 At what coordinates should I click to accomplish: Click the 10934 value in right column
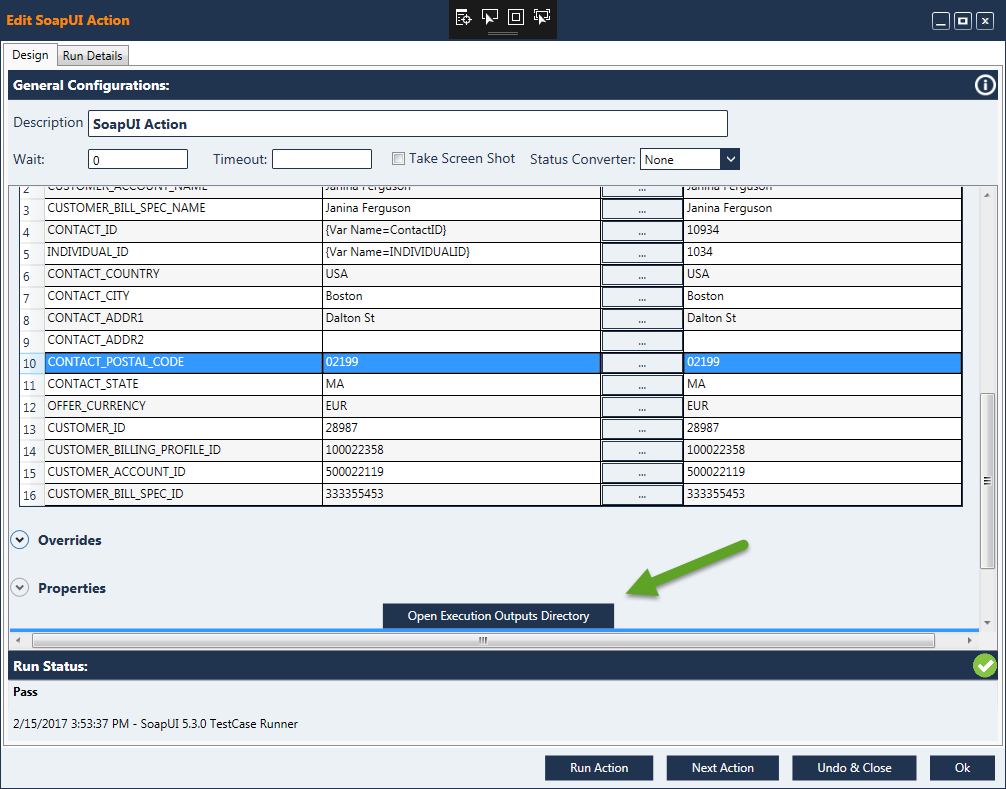[823, 230]
